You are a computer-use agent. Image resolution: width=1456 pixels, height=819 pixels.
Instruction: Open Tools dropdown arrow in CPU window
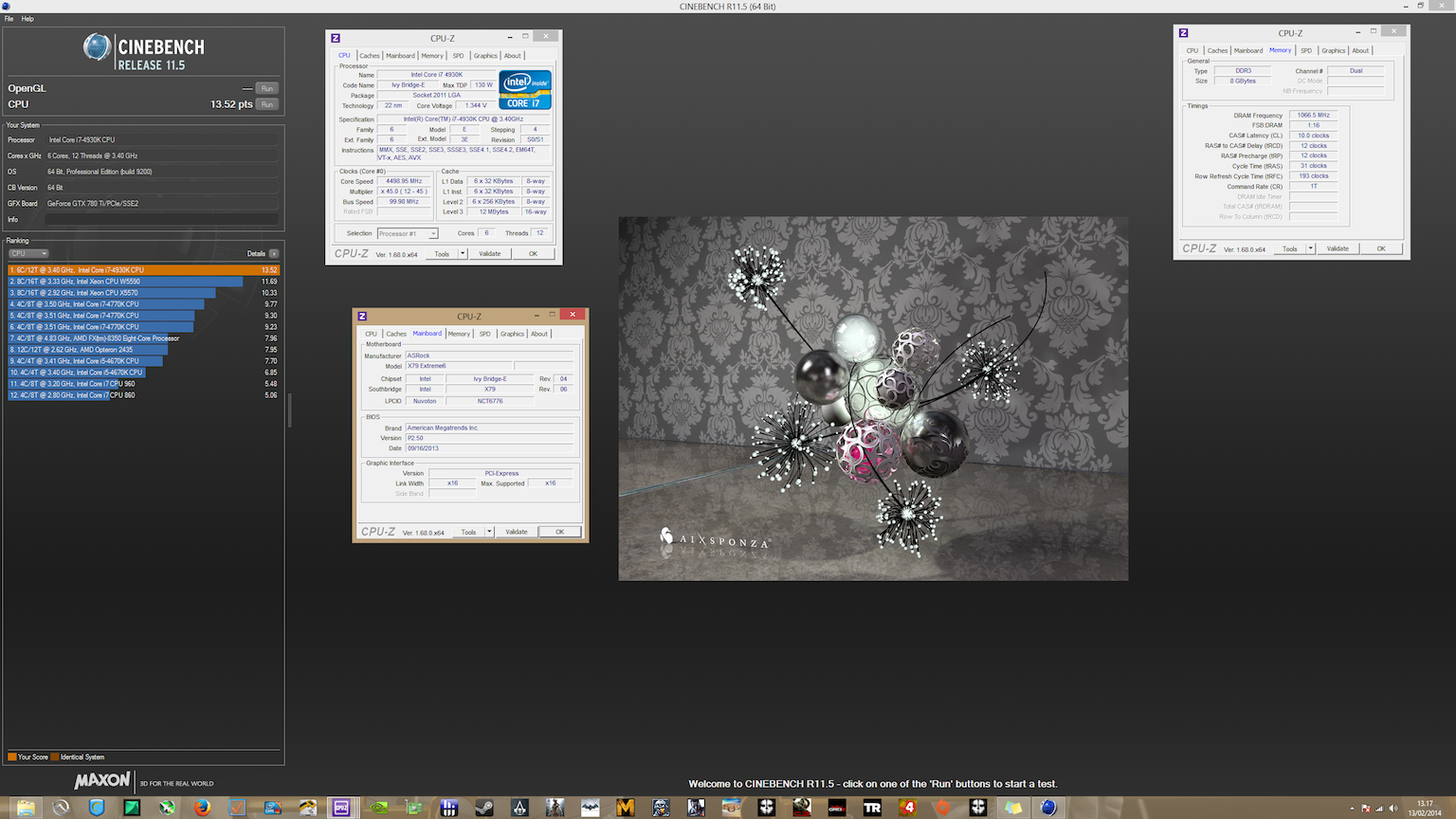click(463, 253)
